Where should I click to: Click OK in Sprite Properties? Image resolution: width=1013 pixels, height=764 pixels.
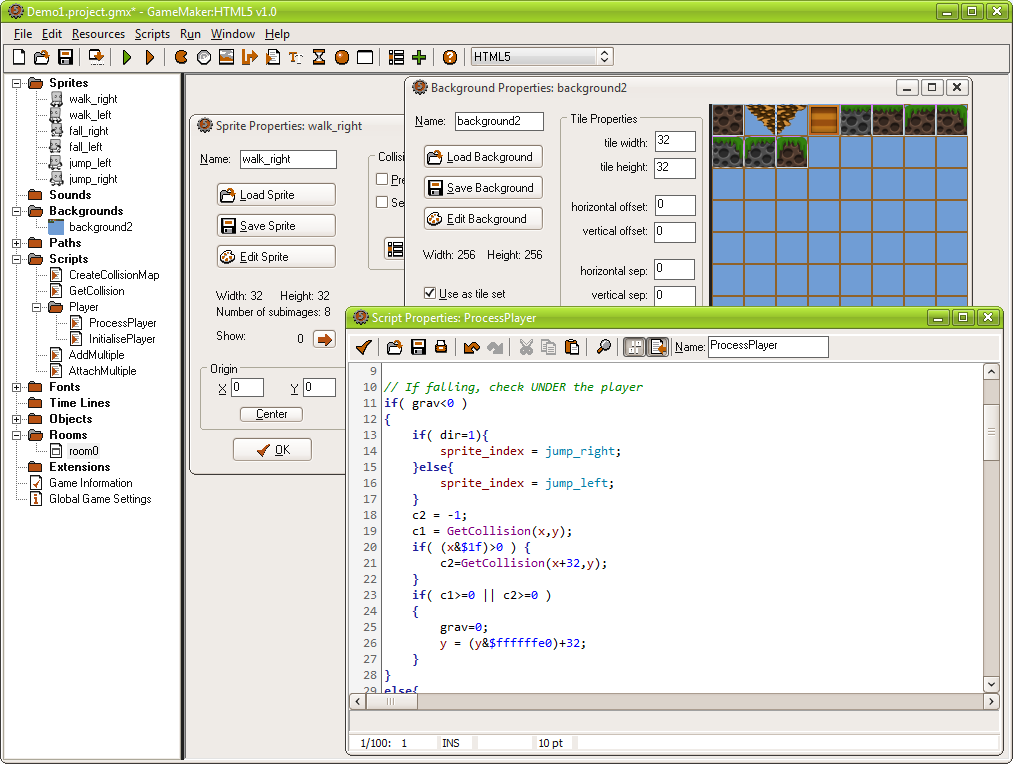click(x=272, y=449)
